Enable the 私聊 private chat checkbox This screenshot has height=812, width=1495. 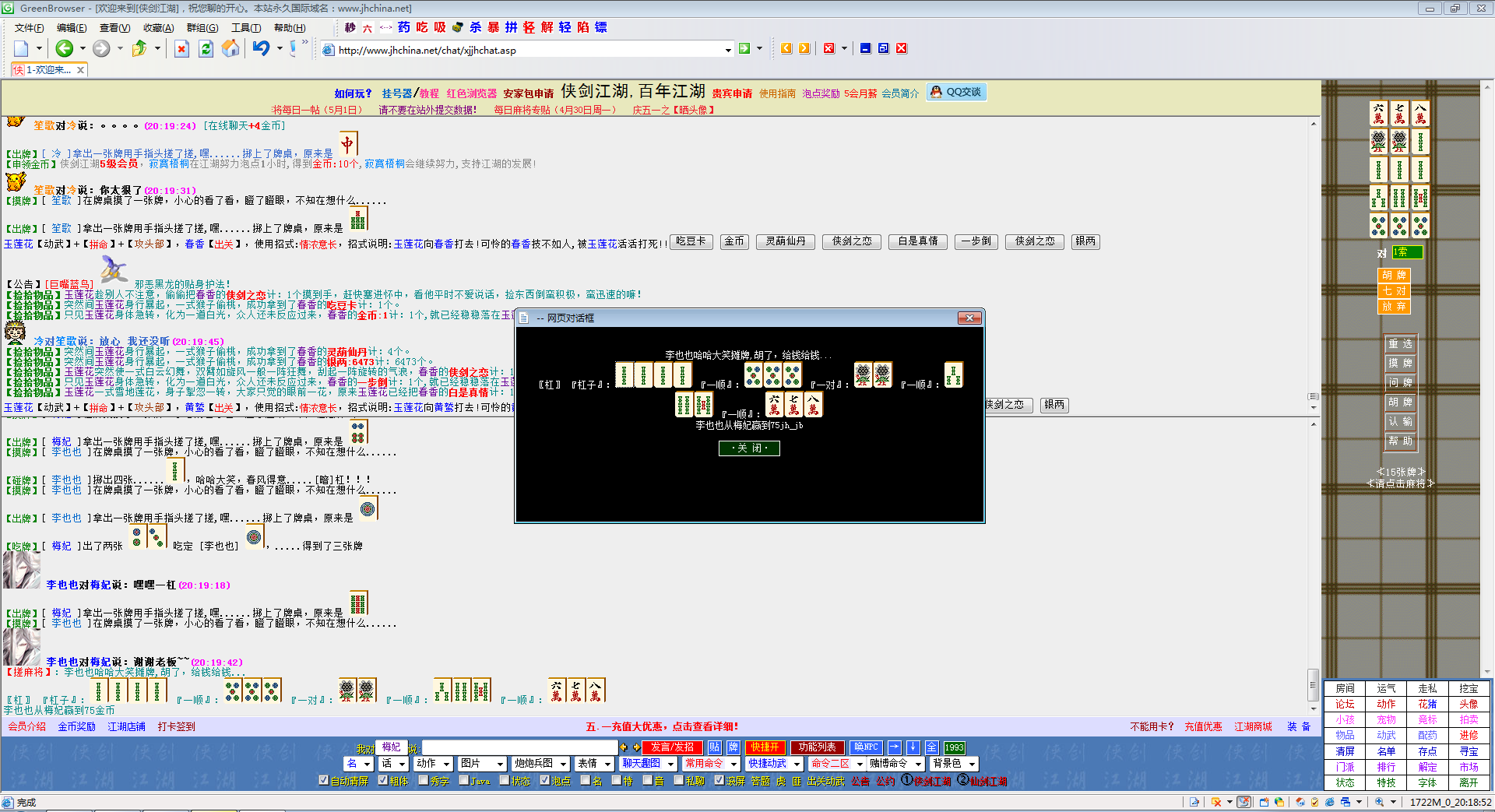pyautogui.click(x=679, y=780)
